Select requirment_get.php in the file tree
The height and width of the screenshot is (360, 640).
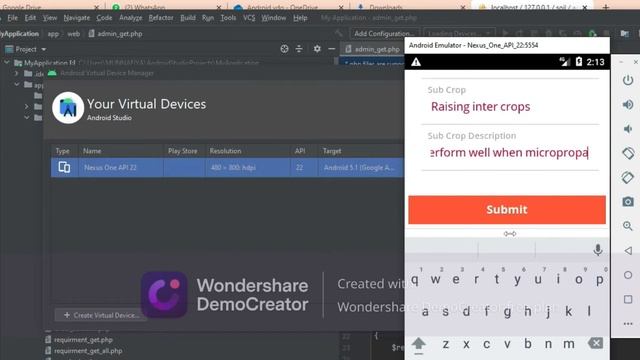[83, 340]
